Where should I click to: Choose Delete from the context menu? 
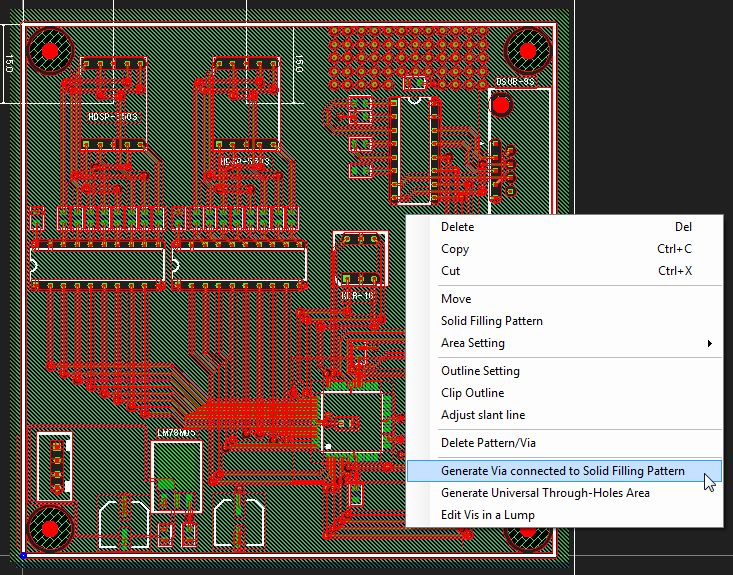click(x=565, y=227)
